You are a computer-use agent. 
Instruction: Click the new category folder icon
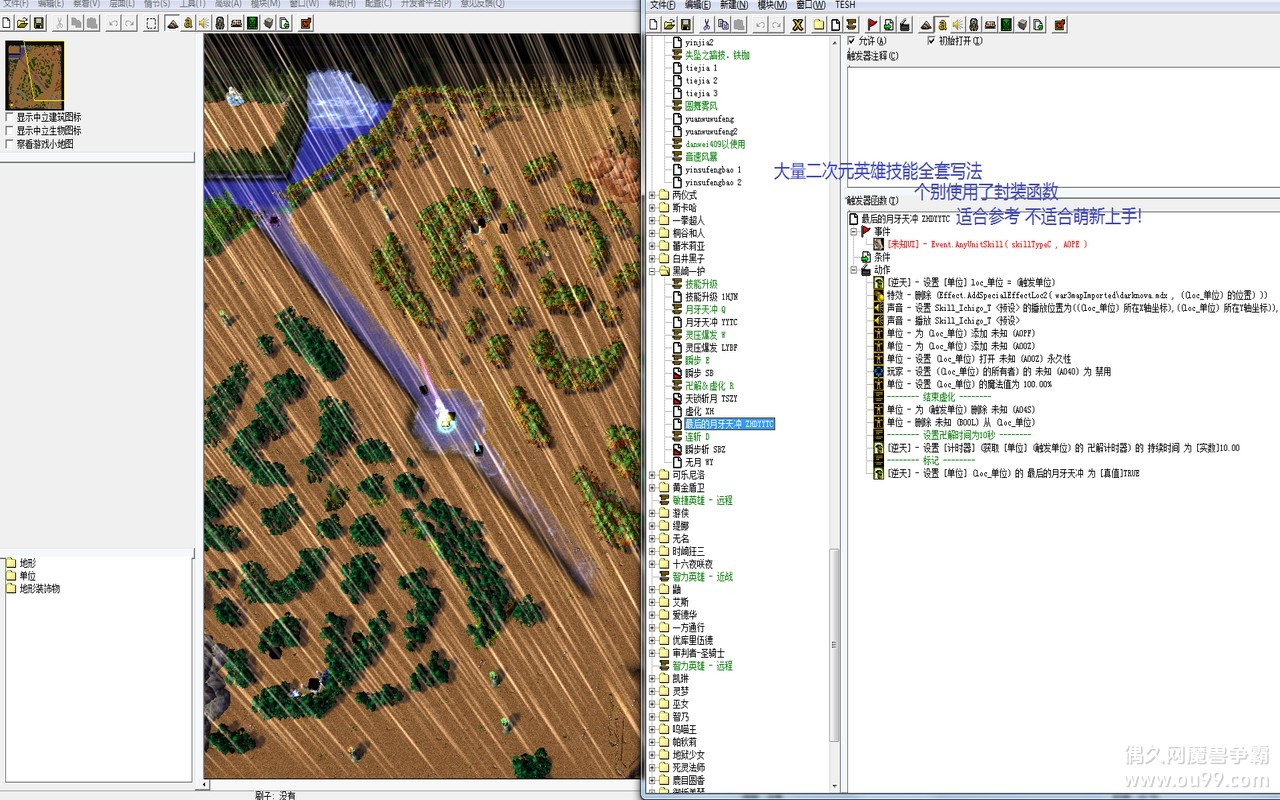coord(819,24)
